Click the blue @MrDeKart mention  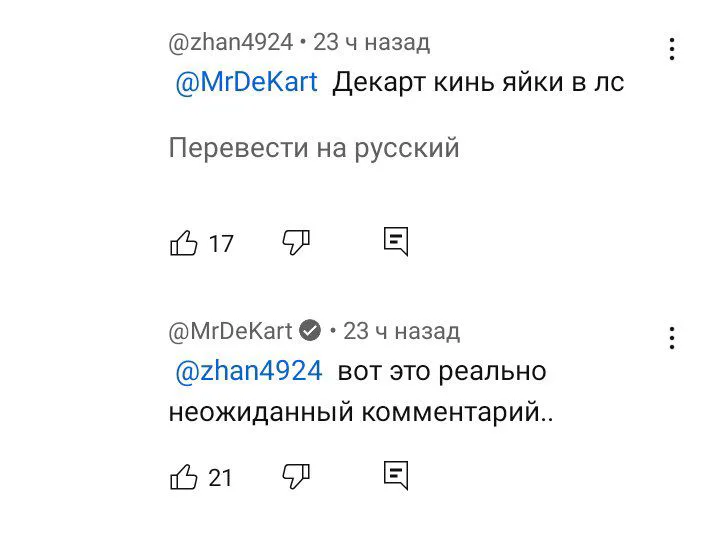(246, 82)
